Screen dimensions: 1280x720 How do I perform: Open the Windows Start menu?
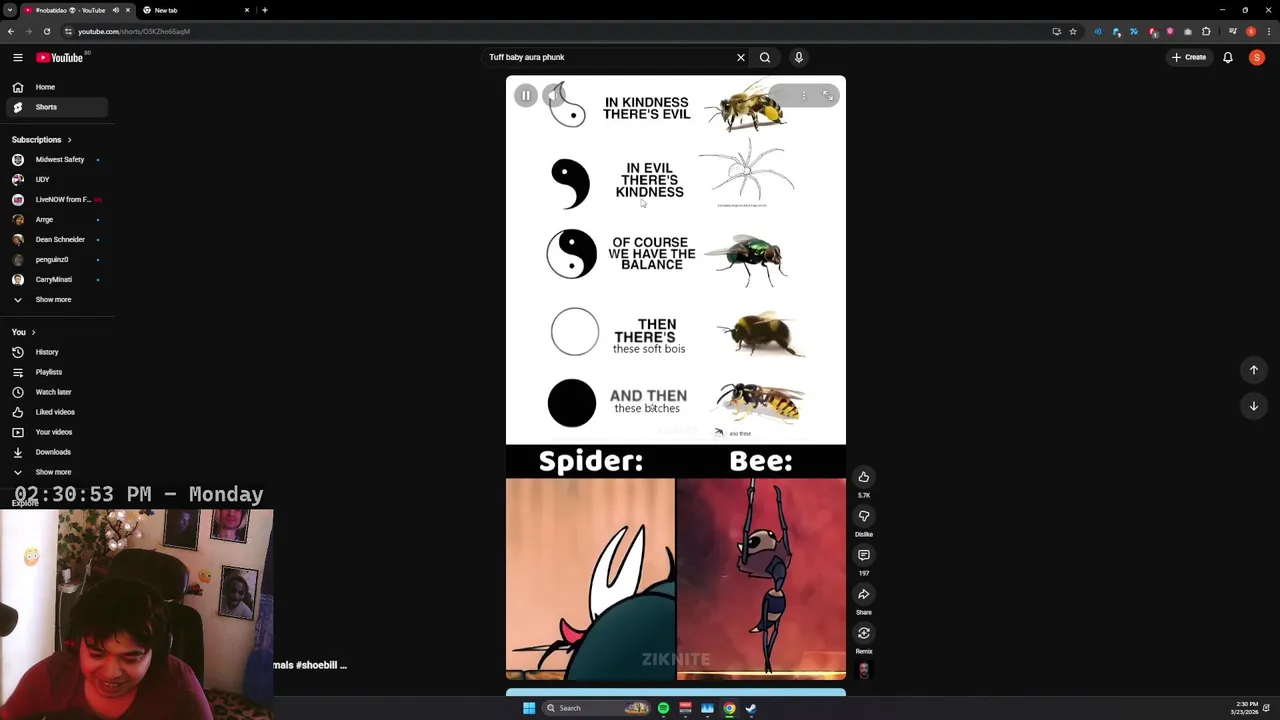click(529, 708)
